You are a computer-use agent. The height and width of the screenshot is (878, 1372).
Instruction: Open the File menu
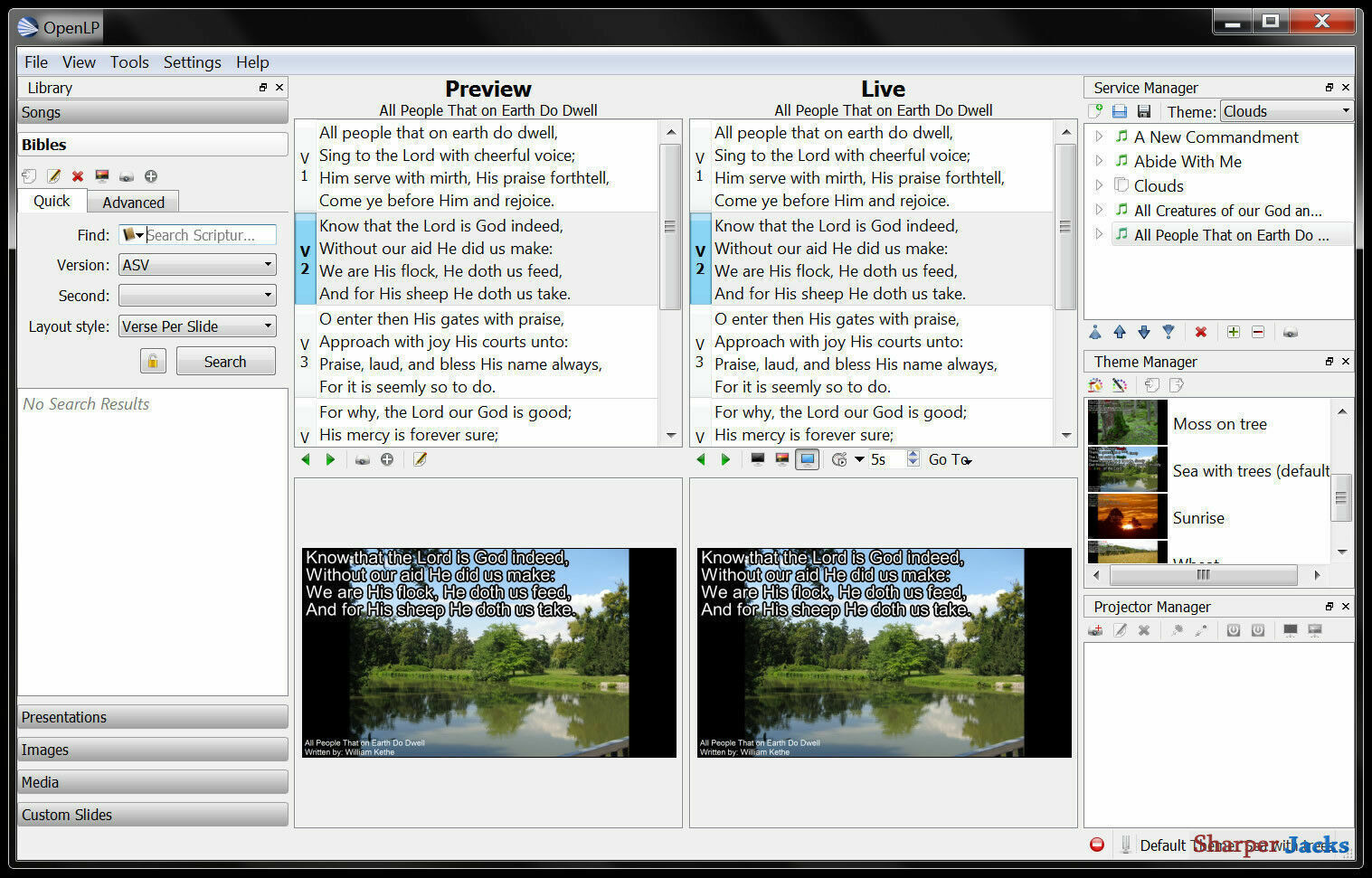pos(36,62)
